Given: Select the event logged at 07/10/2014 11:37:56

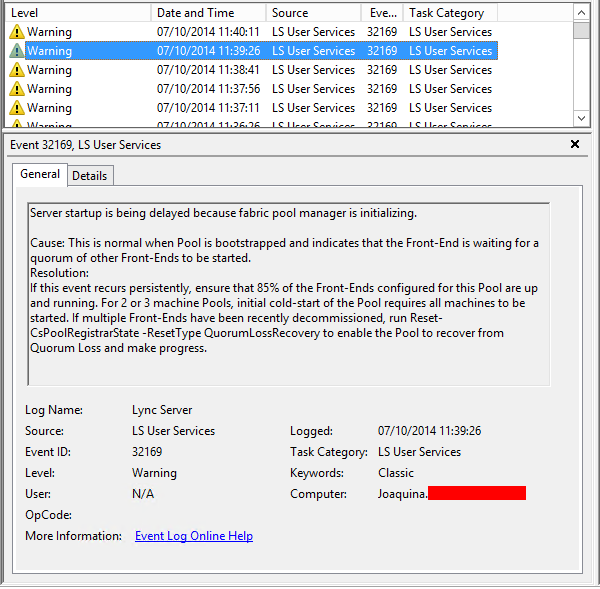Looking at the screenshot, I should coord(252,89).
